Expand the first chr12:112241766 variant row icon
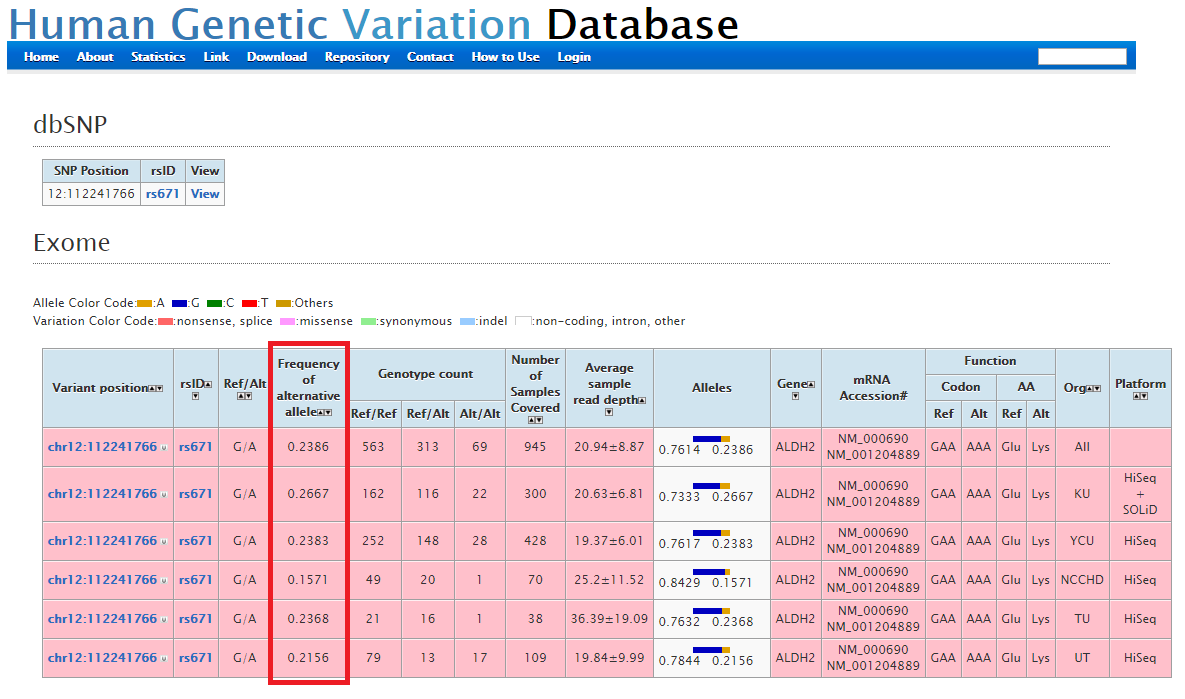This screenshot has height=699, width=1185. pyautogui.click(x=163, y=448)
